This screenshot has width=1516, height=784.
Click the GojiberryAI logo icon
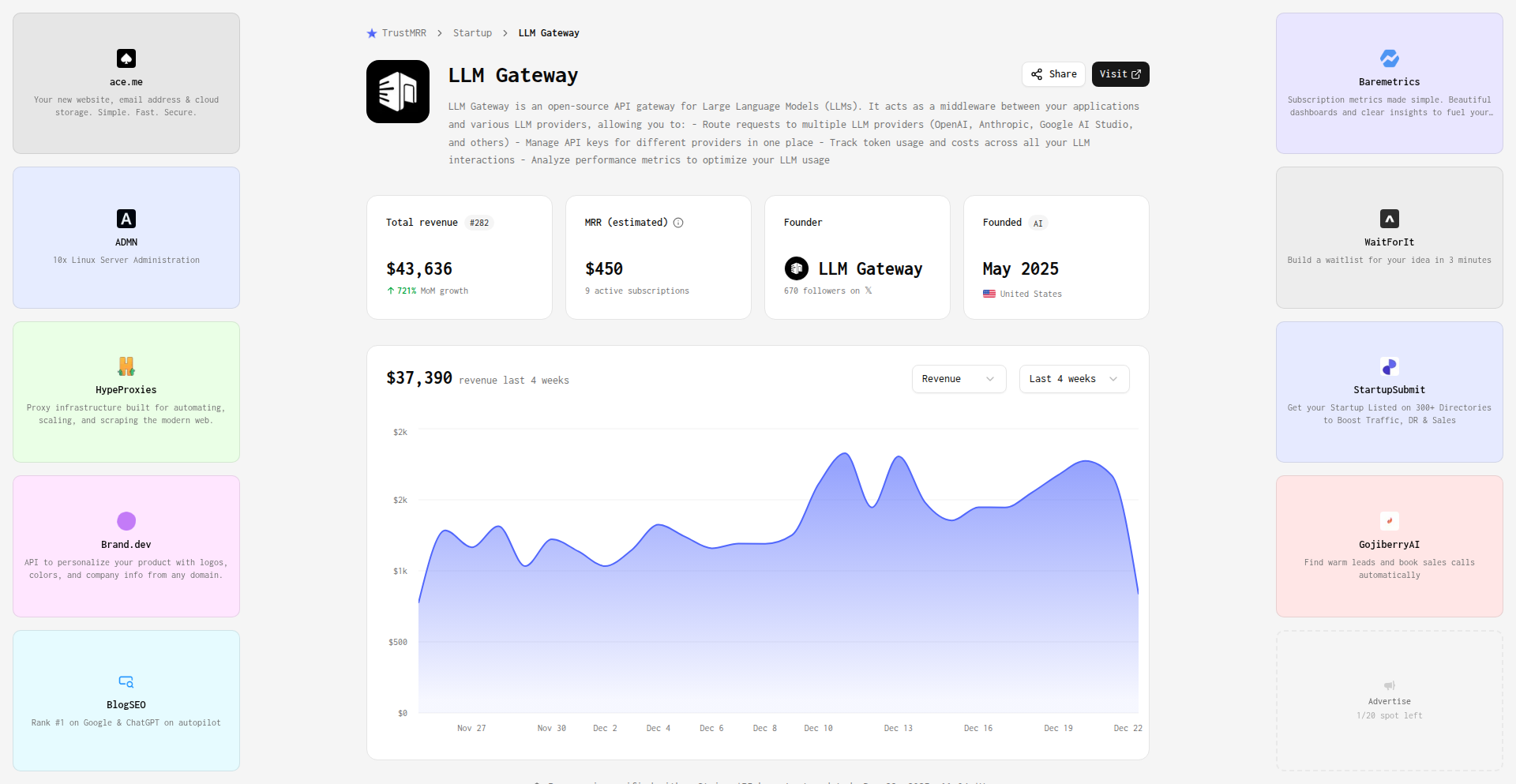(x=1390, y=521)
